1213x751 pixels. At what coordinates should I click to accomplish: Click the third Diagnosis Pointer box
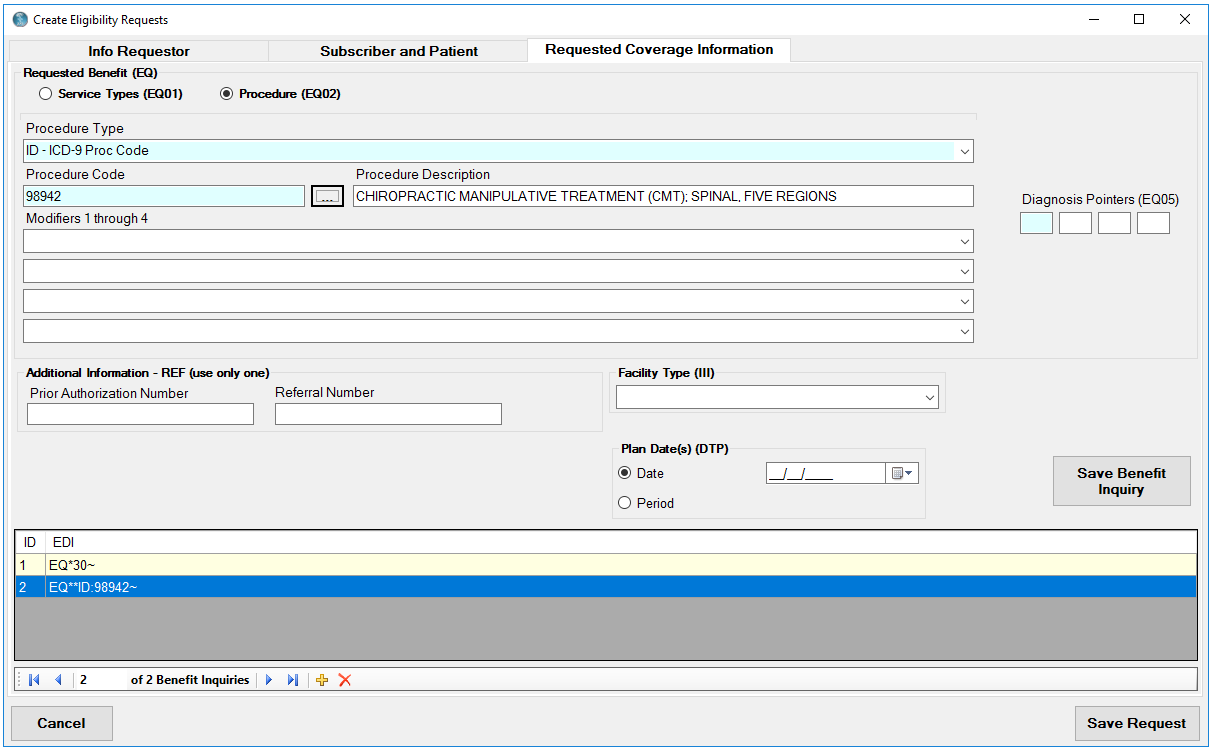(x=1114, y=223)
